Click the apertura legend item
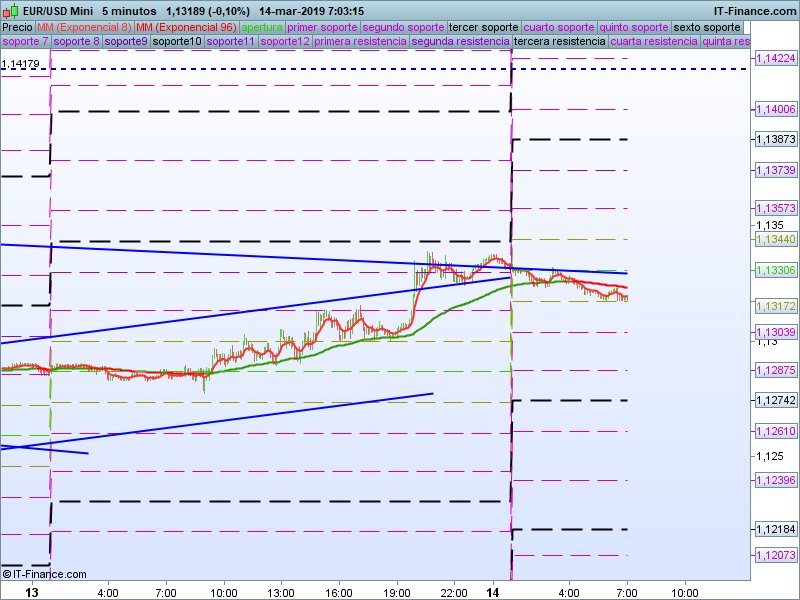Image resolution: width=800 pixels, height=600 pixels. [x=262, y=27]
